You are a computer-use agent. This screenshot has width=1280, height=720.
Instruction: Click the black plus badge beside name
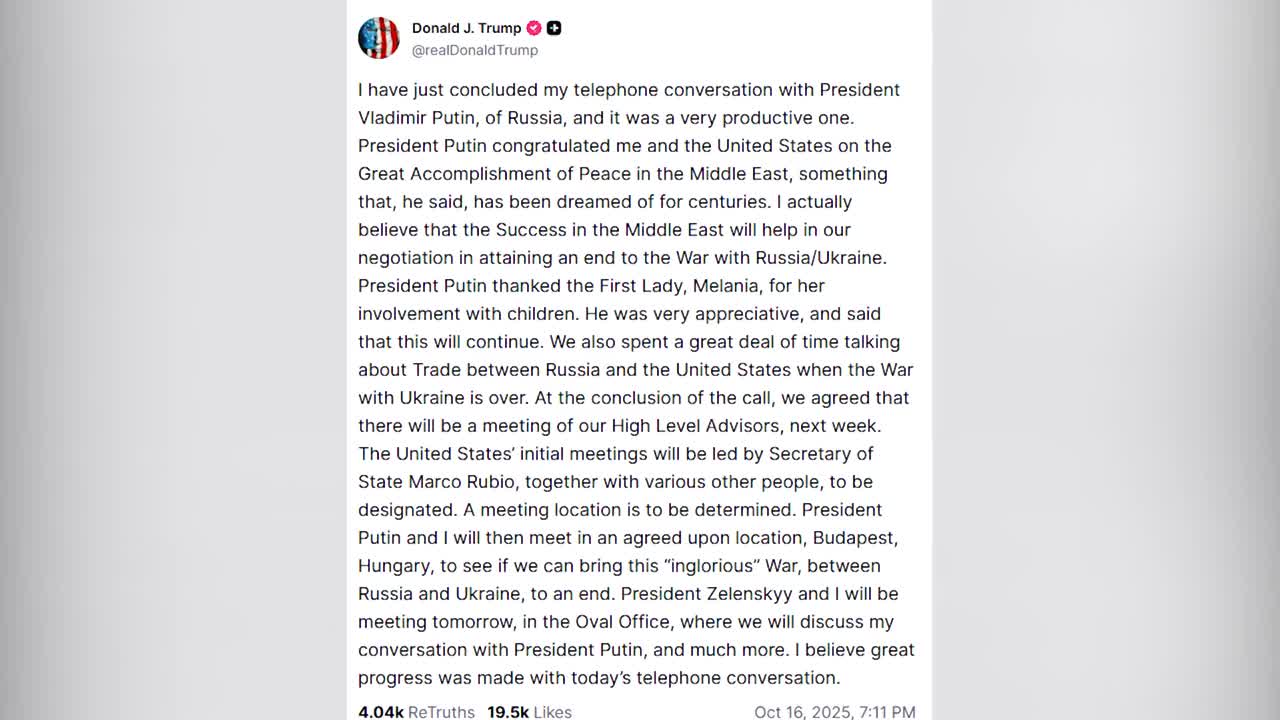[554, 28]
